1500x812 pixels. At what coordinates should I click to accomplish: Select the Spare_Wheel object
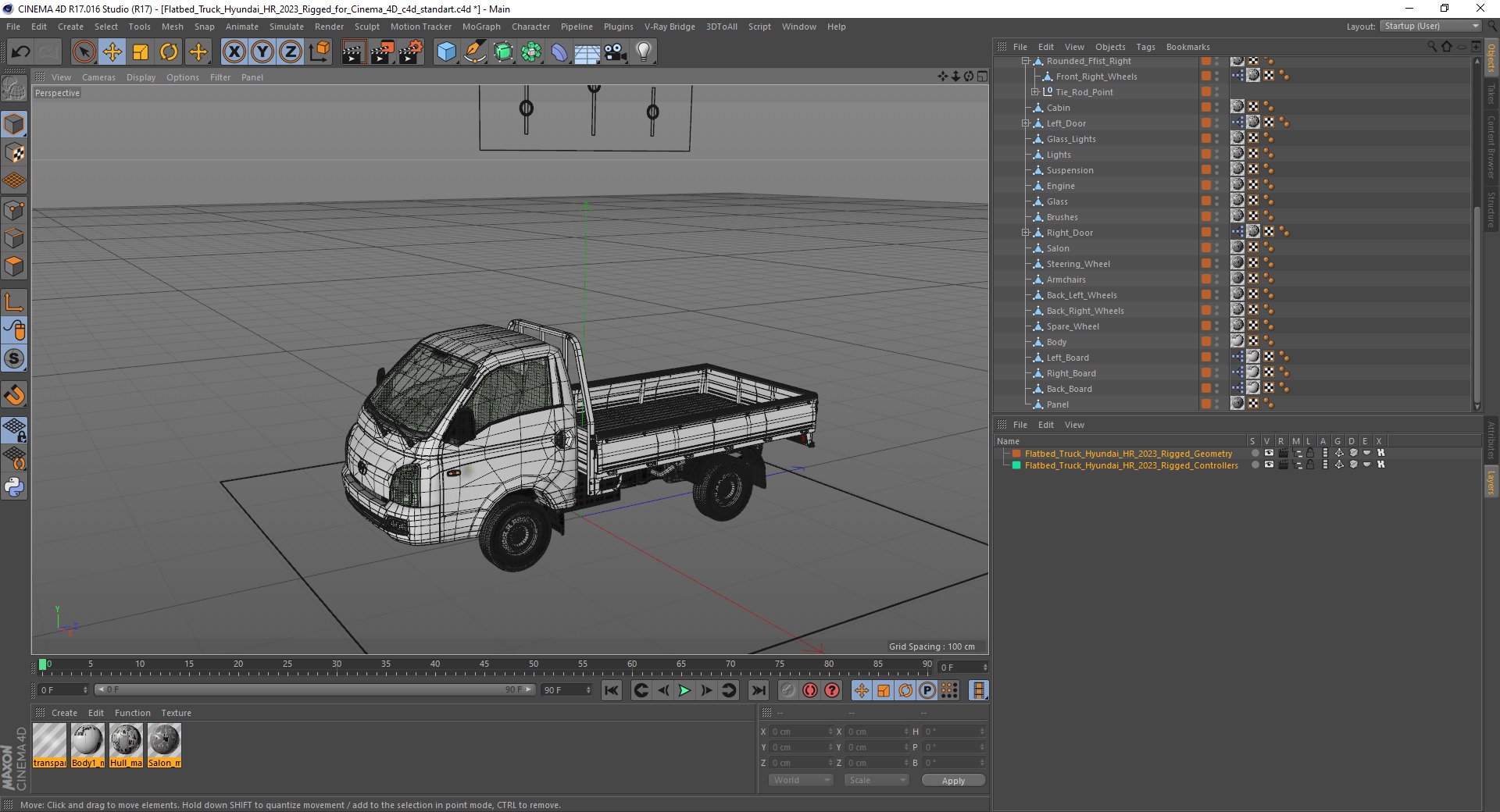pos(1073,326)
